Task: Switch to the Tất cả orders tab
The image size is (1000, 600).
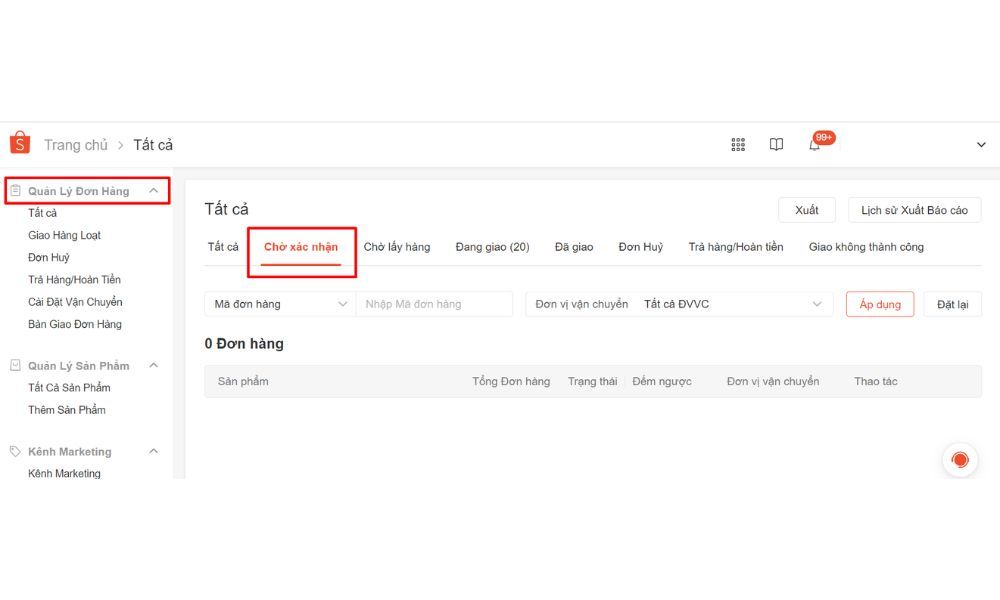Action: point(223,247)
